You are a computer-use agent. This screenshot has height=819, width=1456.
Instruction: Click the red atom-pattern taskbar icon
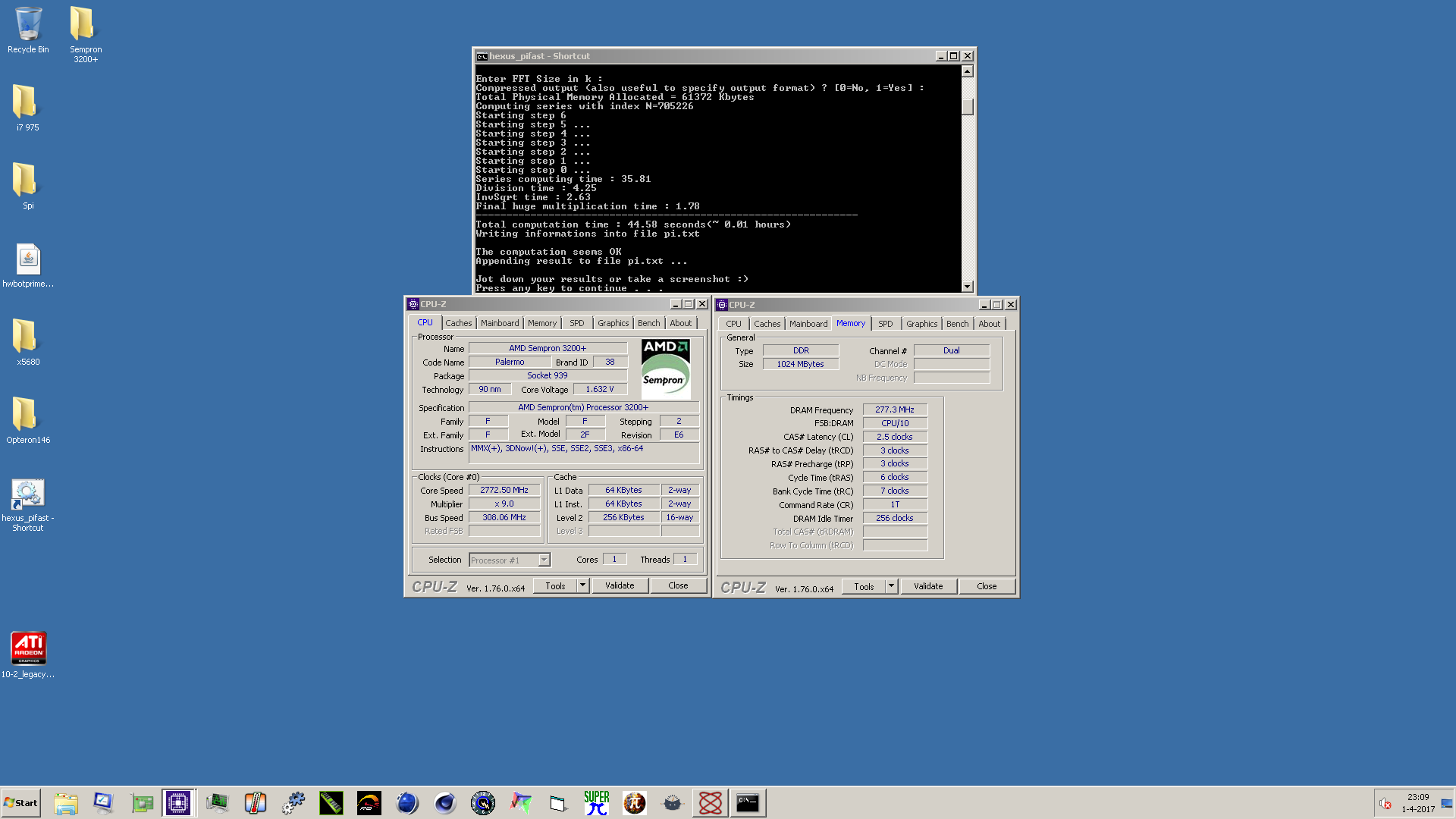pos(711,803)
